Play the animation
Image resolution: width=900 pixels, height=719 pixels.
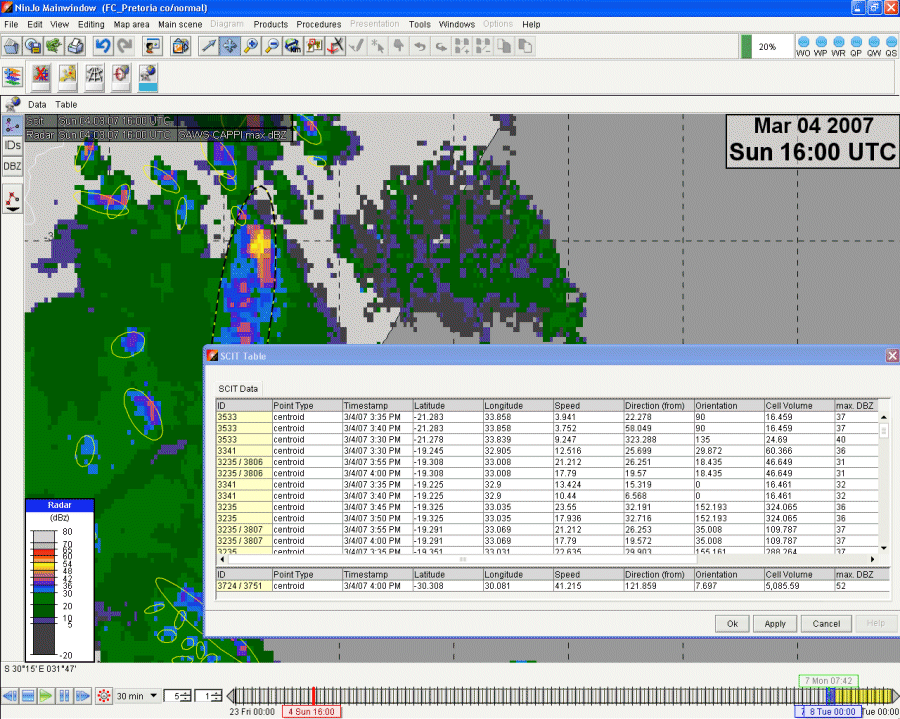[x=46, y=696]
